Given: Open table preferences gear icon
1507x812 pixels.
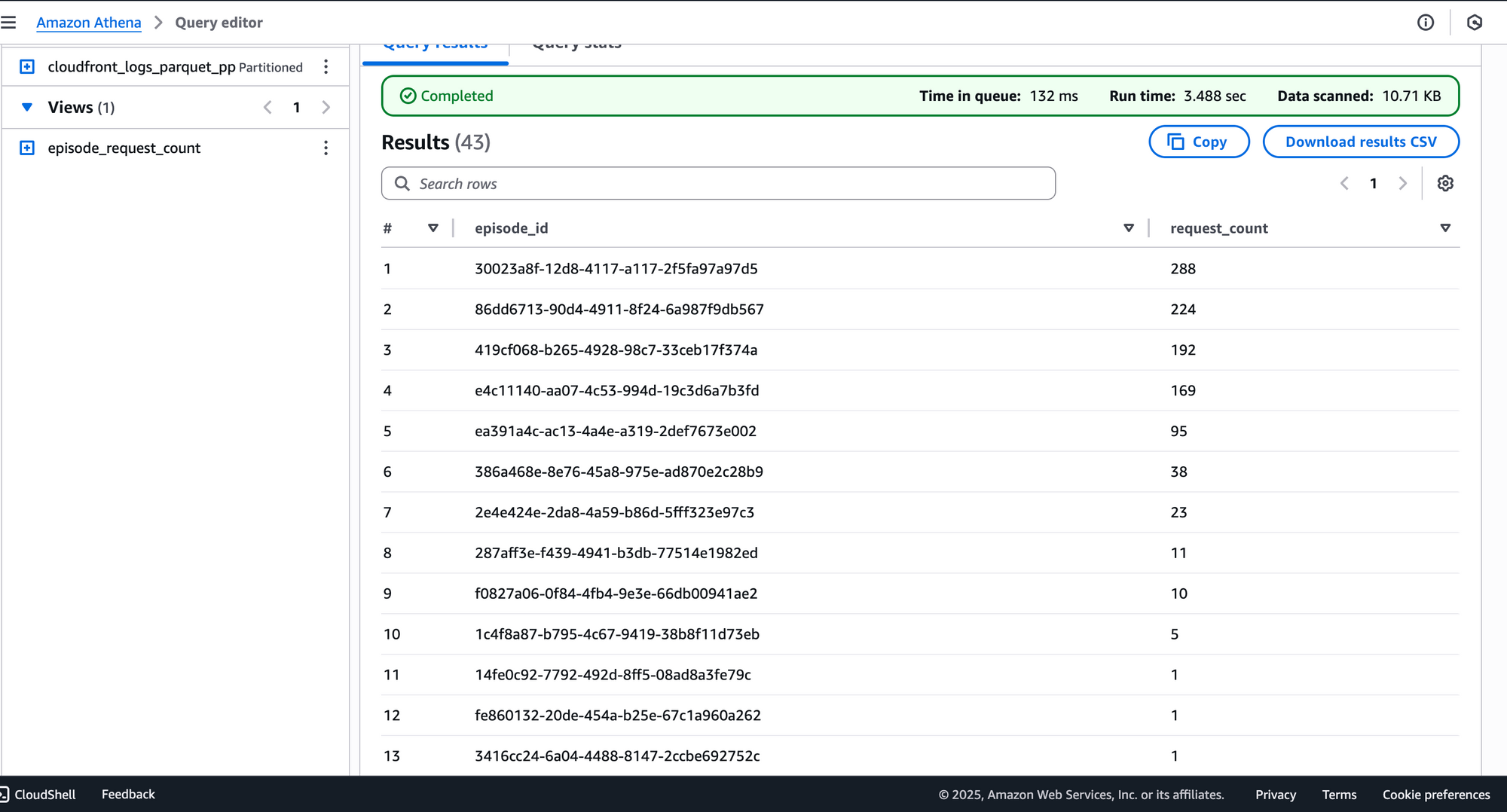Looking at the screenshot, I should coord(1444,183).
